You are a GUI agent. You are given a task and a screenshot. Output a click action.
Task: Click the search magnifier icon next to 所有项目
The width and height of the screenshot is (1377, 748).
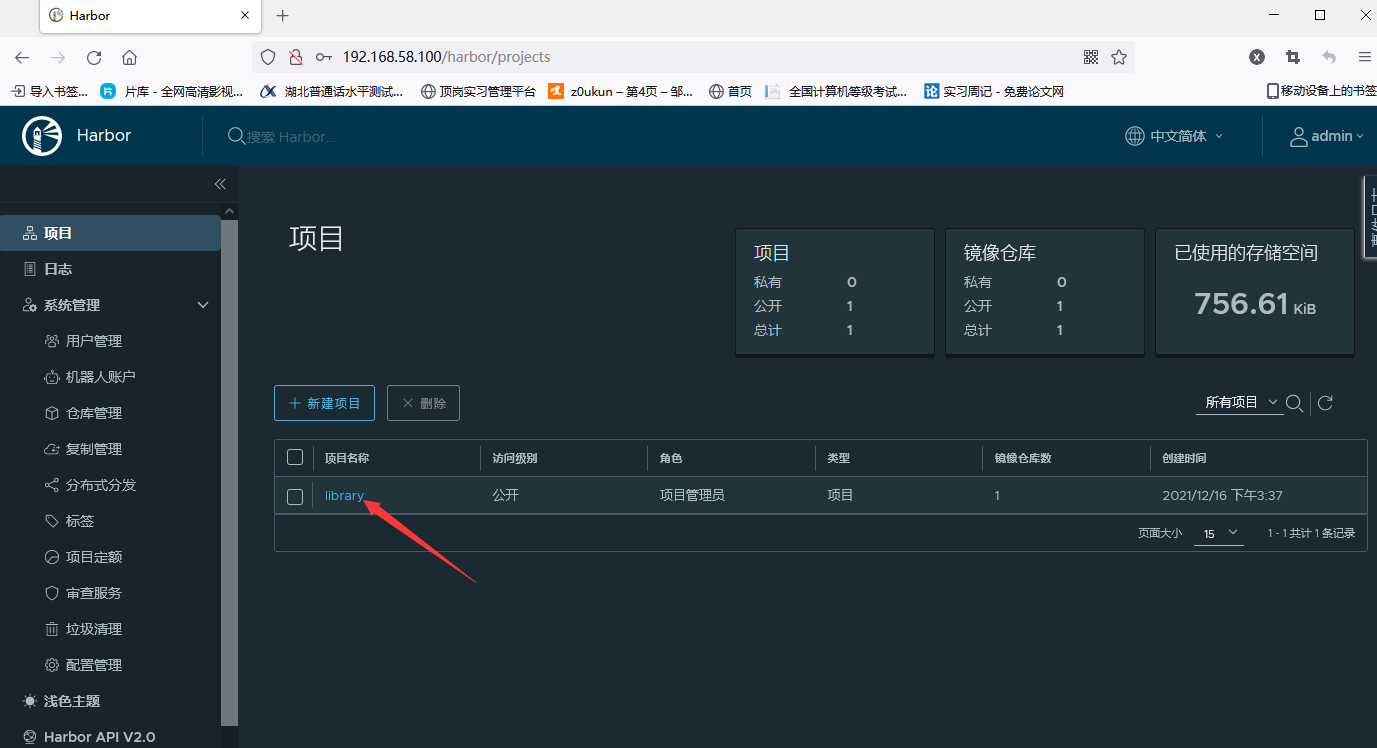[x=1294, y=403]
